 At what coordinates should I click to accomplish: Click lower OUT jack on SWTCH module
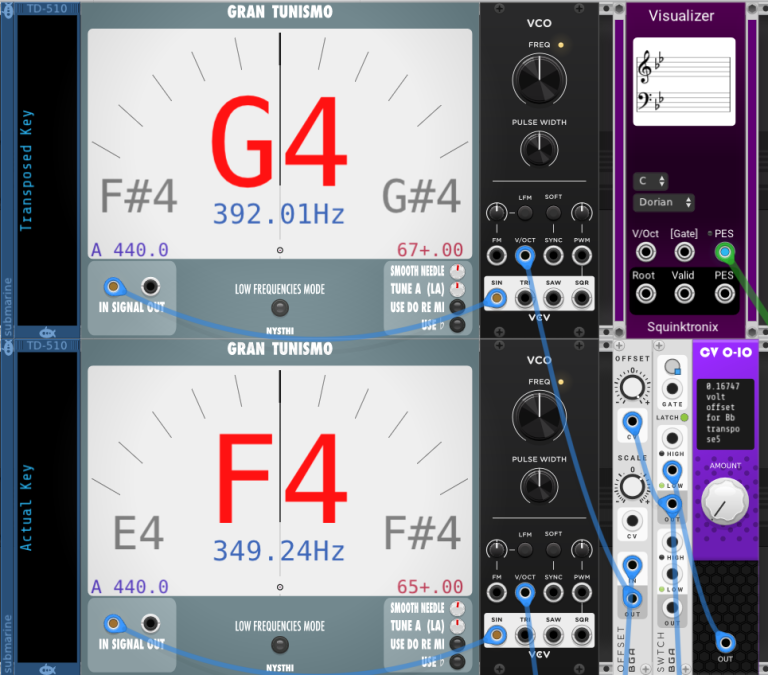click(672, 608)
